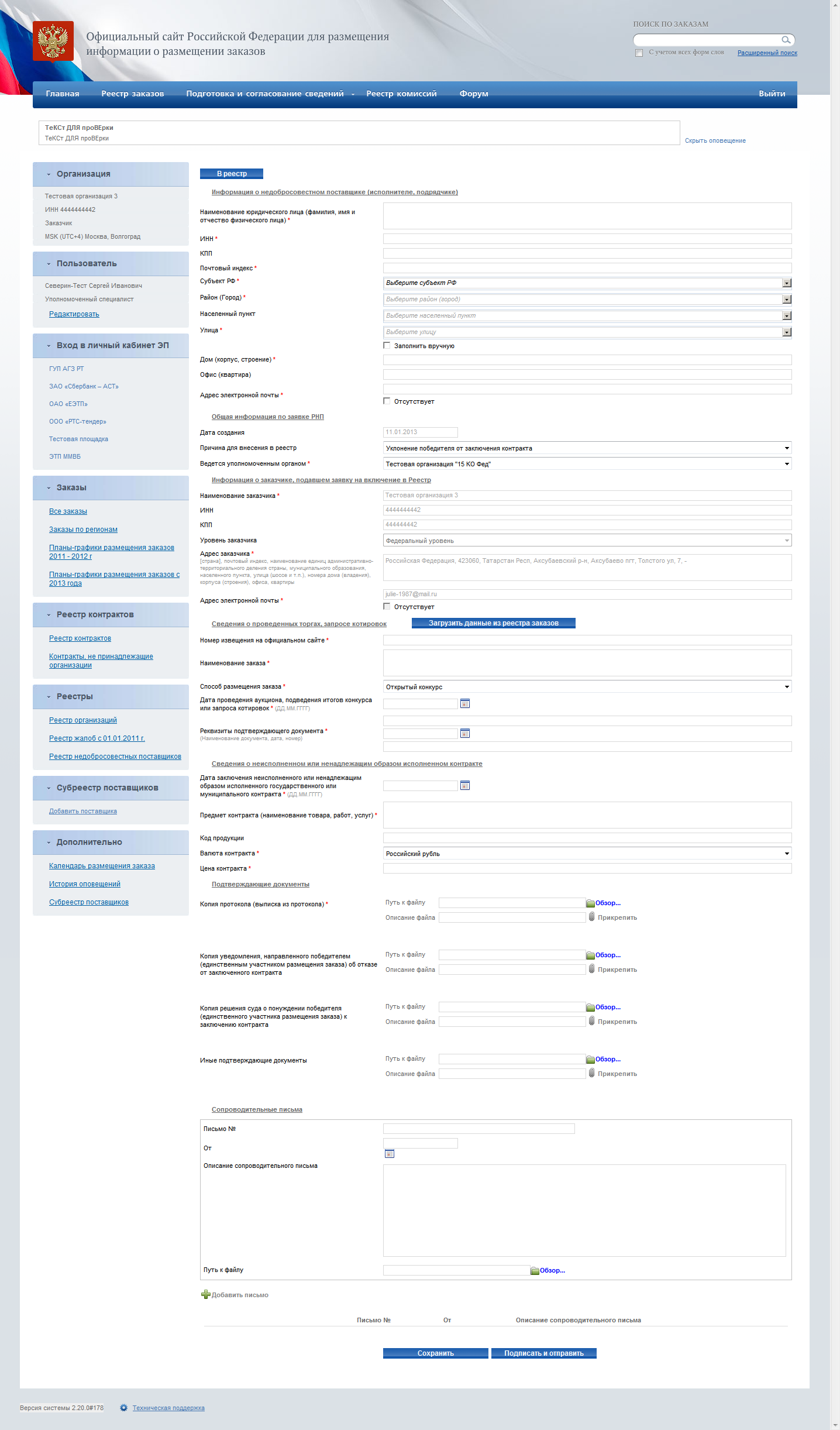This screenshot has height=1430, width=840.
Task: Click Редактировать user link
Action: coord(74,314)
